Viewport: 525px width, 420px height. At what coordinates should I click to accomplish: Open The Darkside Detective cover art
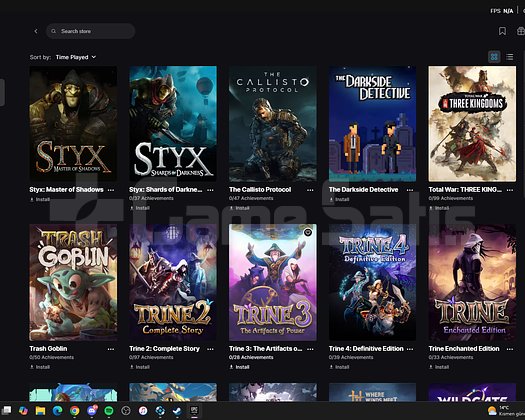(x=372, y=124)
